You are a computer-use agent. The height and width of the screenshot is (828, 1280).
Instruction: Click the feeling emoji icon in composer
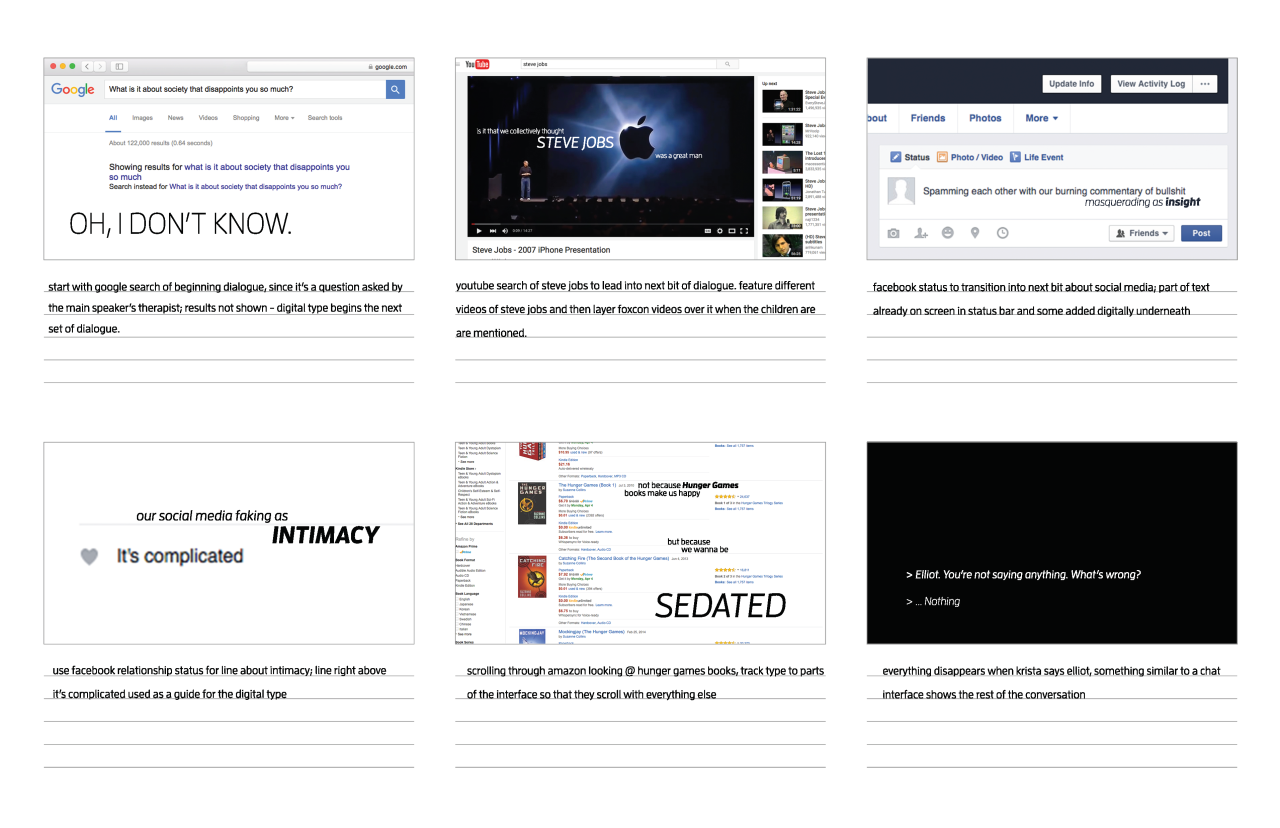948,233
